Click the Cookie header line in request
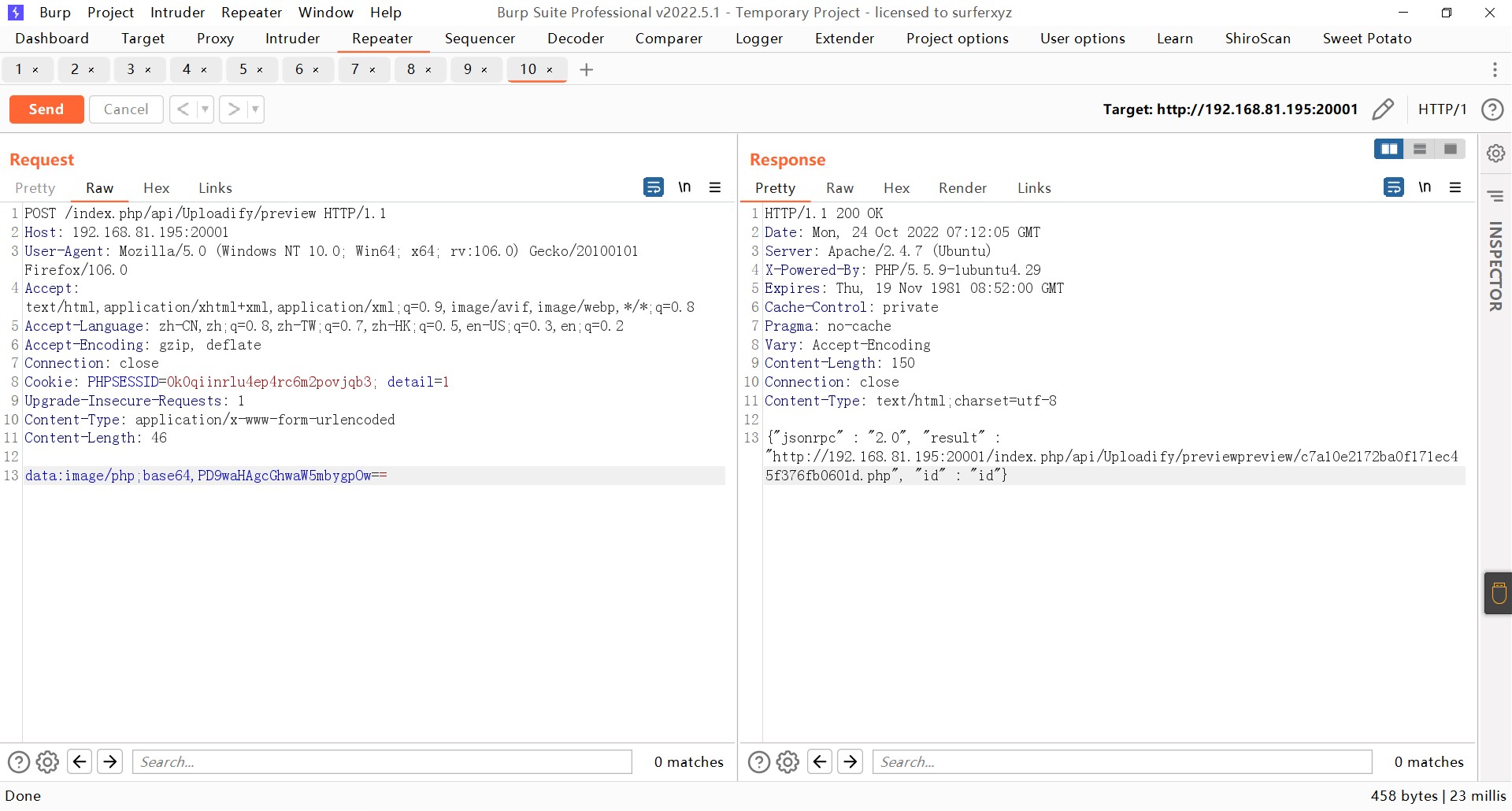1512x811 pixels. point(236,382)
